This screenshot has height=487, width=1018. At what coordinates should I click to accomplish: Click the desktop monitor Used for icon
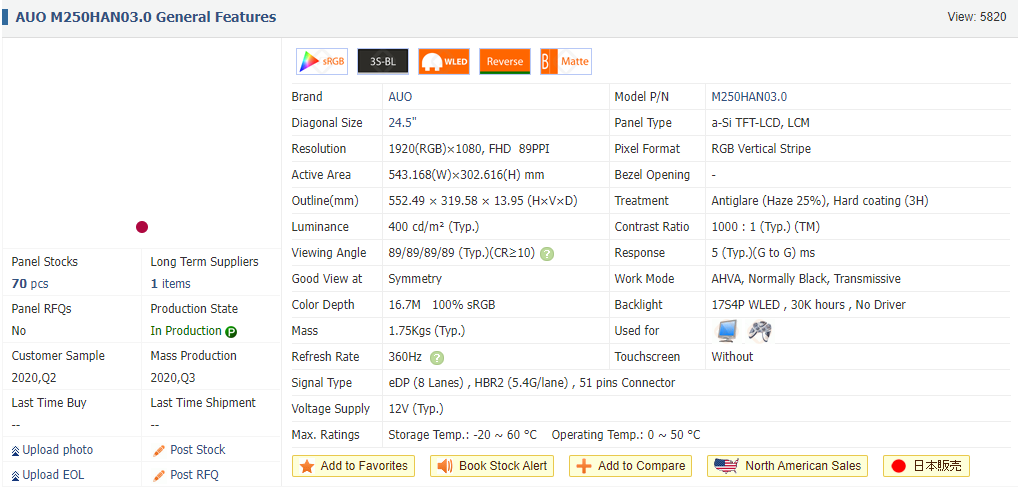(x=727, y=331)
